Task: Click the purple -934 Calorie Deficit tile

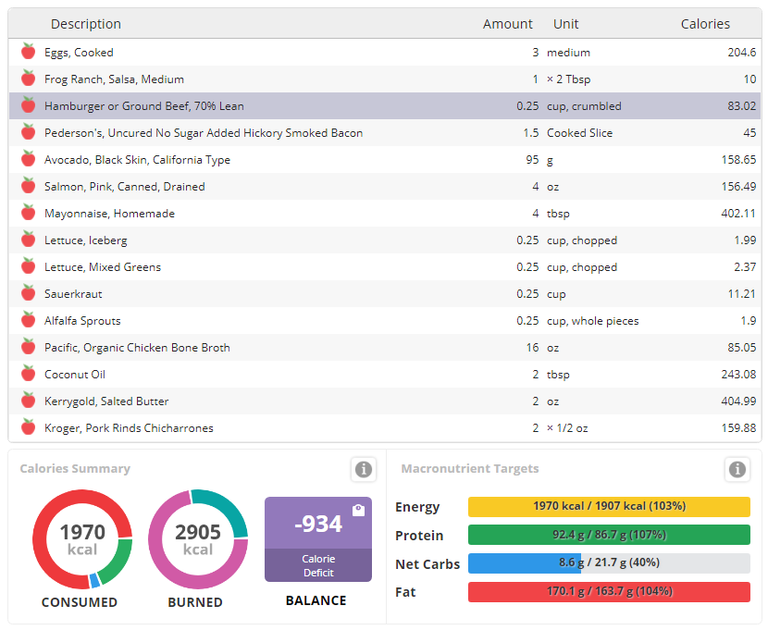Action: click(318, 539)
